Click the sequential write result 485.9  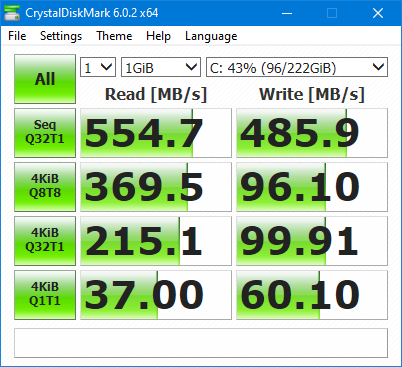pyautogui.click(x=312, y=133)
